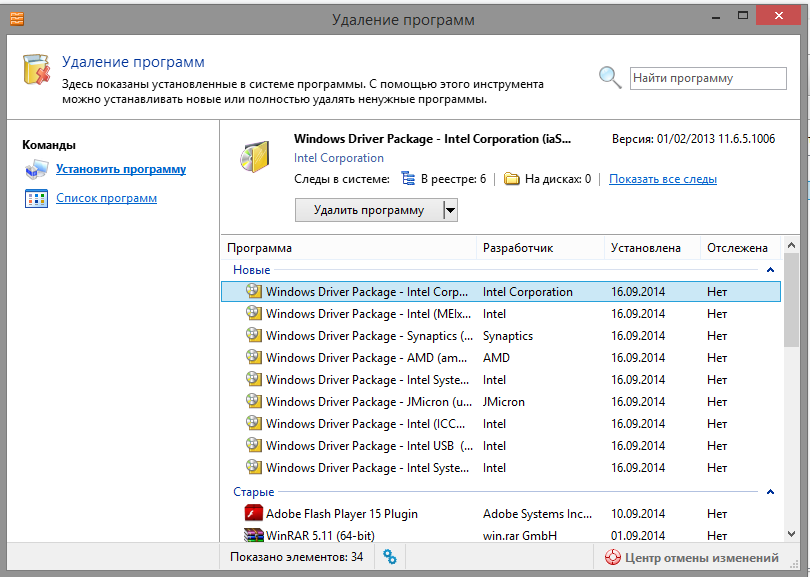This screenshot has height=577, width=810.
Task: Click the list scrollbar down arrow
Action: [x=791, y=534]
